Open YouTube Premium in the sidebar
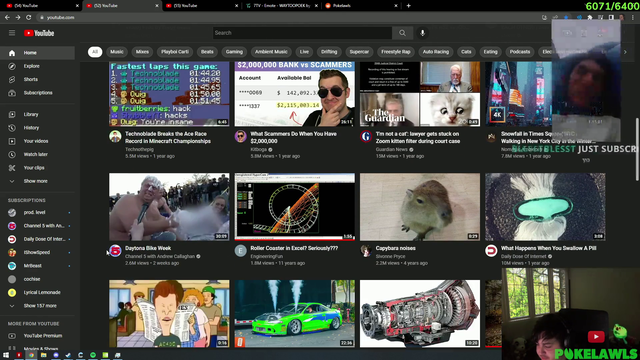640x360 pixels. click(37, 336)
